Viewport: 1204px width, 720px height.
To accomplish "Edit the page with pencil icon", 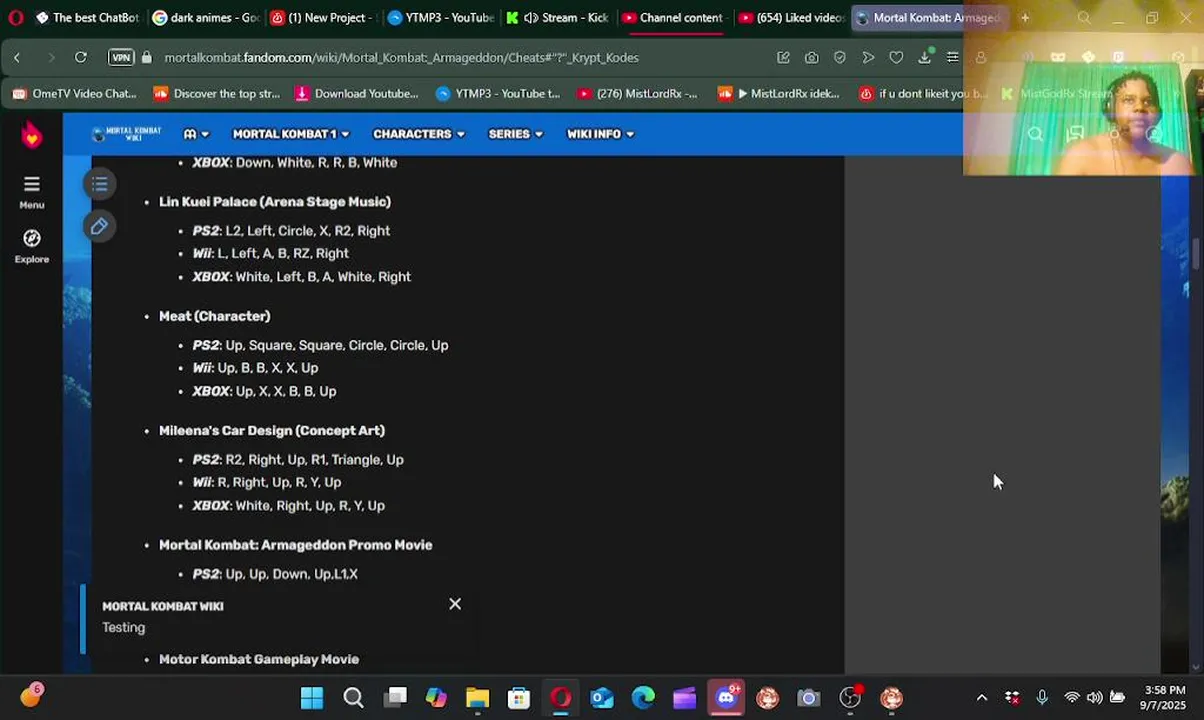I will 99,227.
